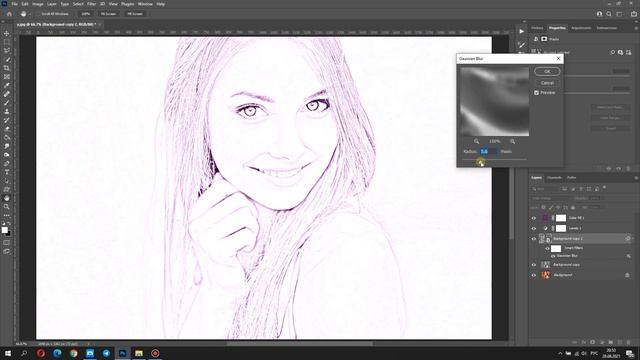
Task: Hide the Background layer
Action: tap(533, 275)
